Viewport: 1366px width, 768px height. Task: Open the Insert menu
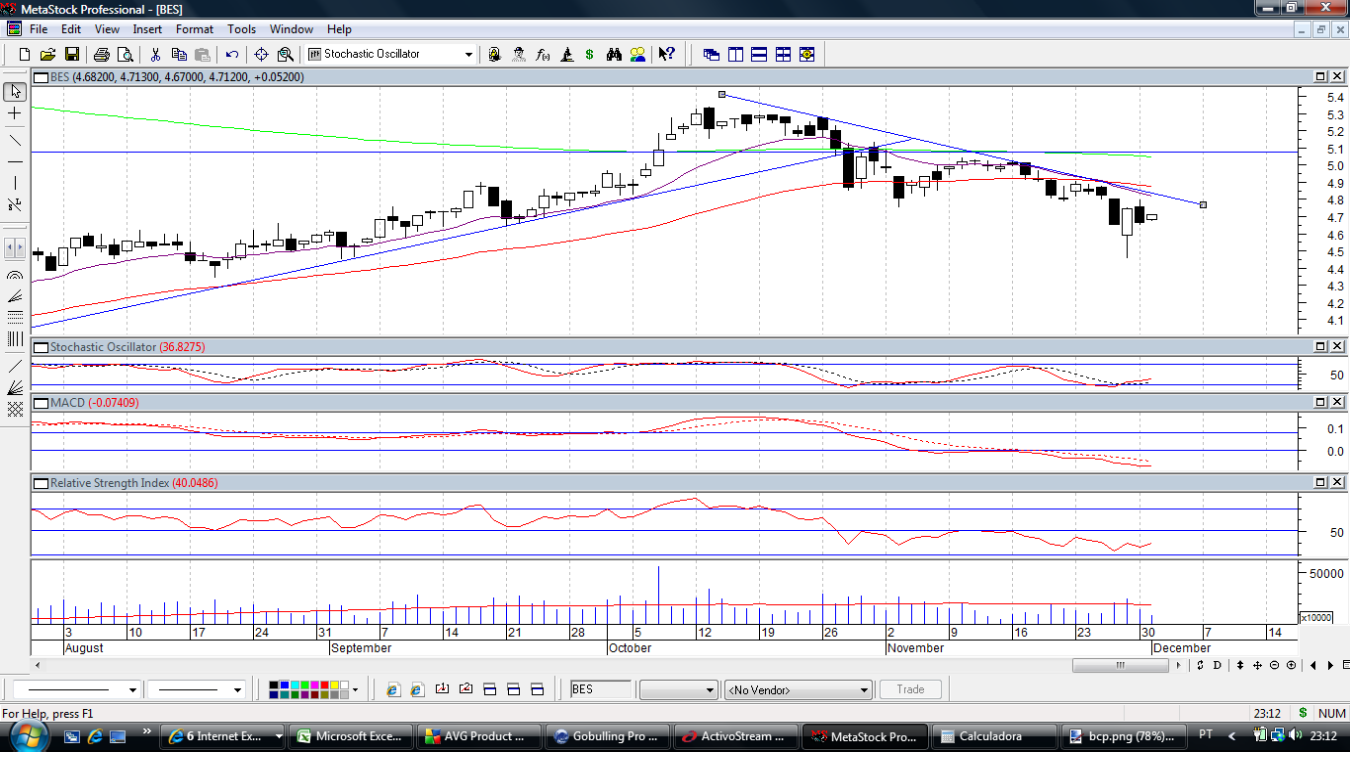click(x=147, y=29)
